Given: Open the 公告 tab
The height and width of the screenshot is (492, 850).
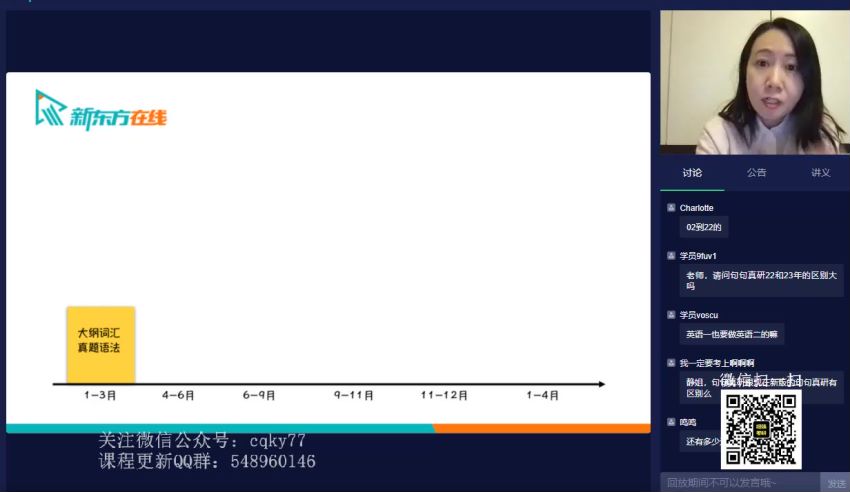Looking at the screenshot, I should (x=756, y=173).
